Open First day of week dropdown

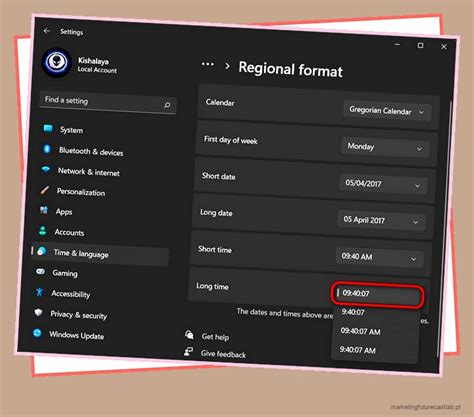click(x=385, y=147)
